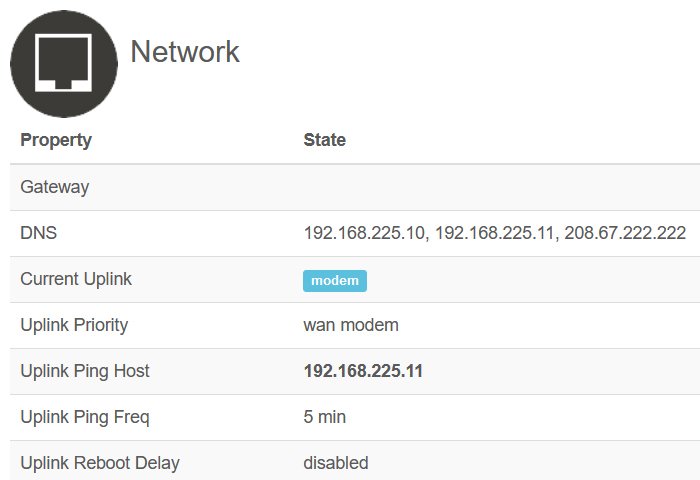Viewport: 700px width, 480px height.
Task: Select the Gateway row label
Action: point(54,187)
